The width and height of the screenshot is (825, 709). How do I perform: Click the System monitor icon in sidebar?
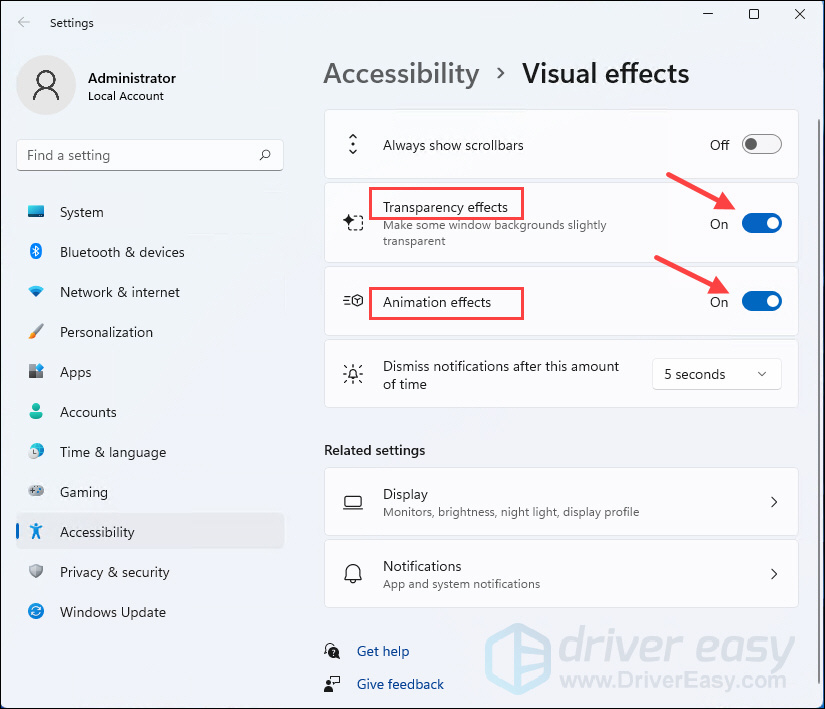[x=36, y=211]
